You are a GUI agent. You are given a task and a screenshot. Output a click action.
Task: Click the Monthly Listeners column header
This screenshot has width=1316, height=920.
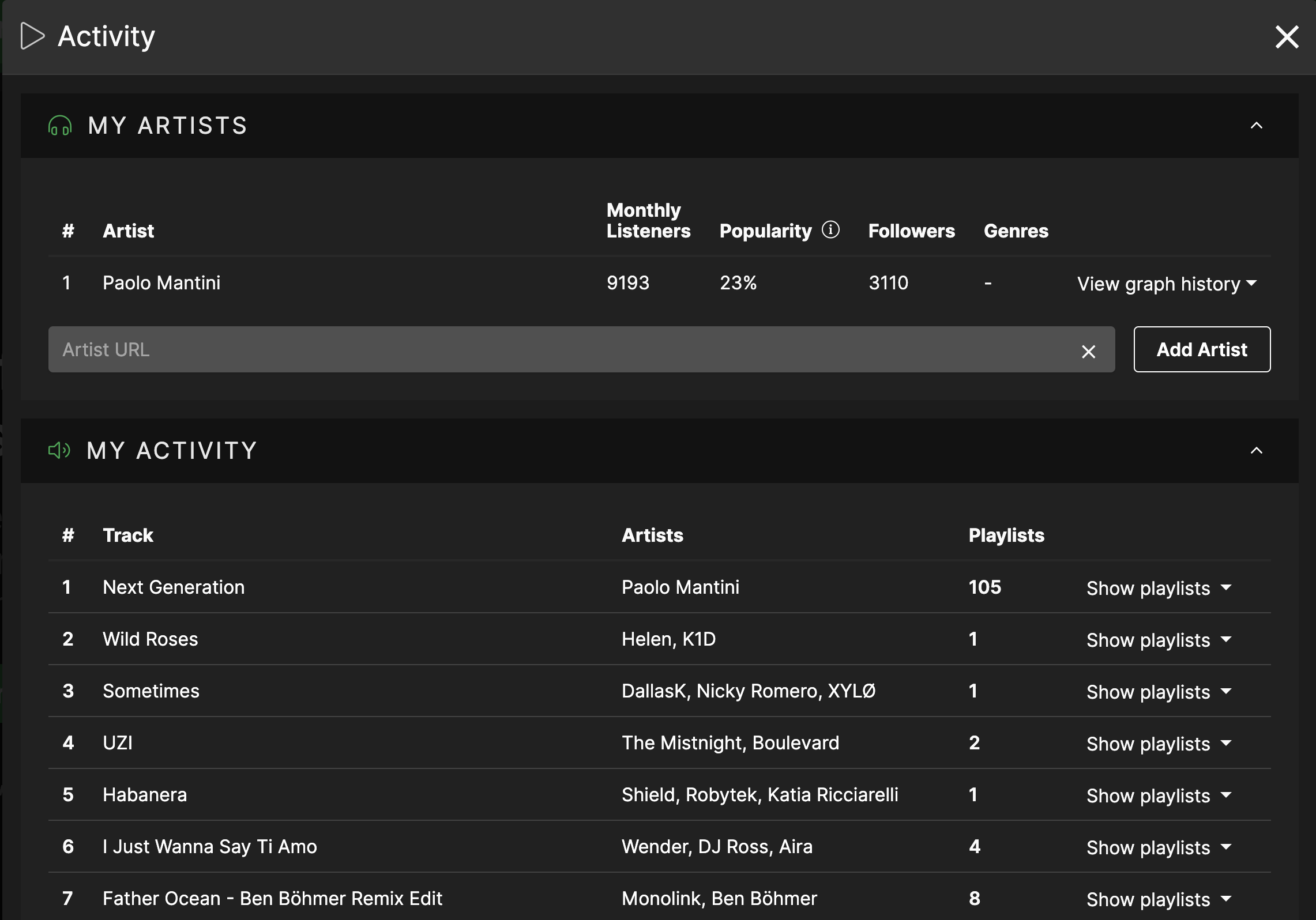pos(648,220)
